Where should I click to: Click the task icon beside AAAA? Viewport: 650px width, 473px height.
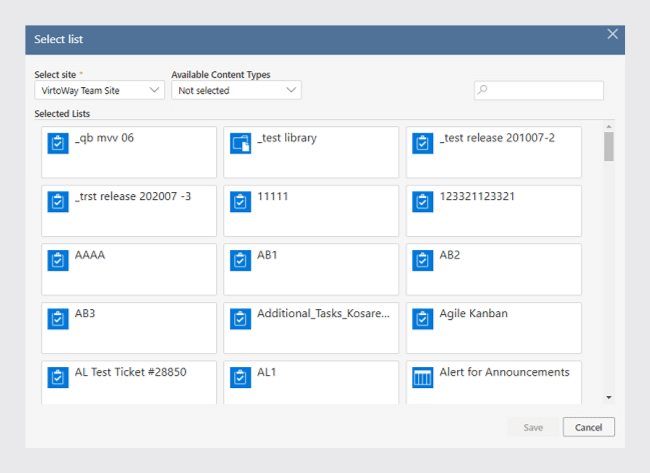[58, 260]
